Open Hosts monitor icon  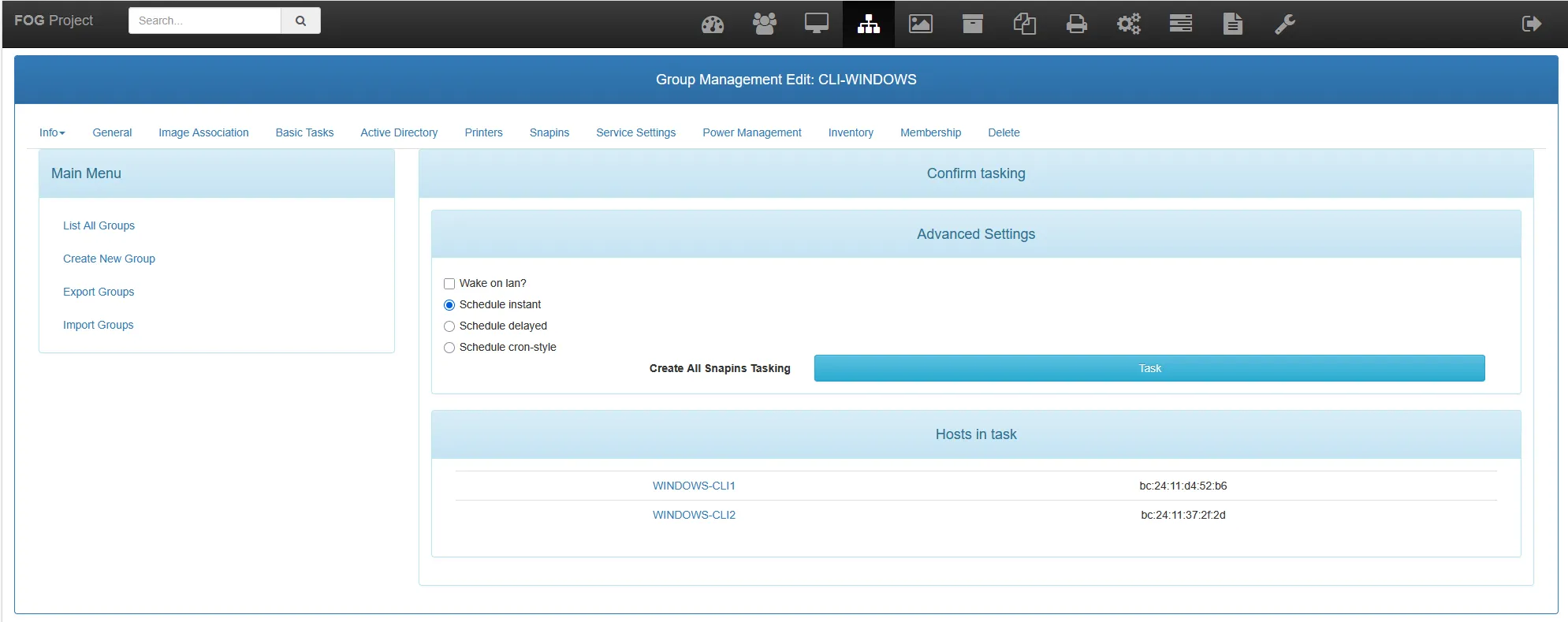coord(816,24)
